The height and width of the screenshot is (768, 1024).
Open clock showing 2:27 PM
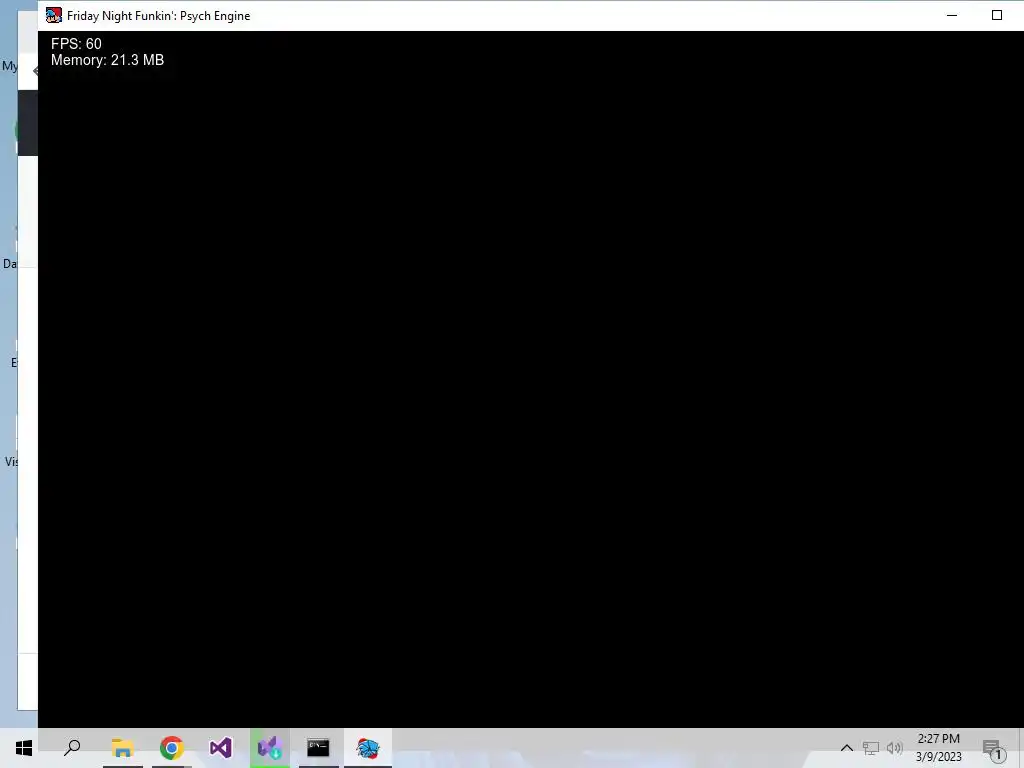point(938,748)
